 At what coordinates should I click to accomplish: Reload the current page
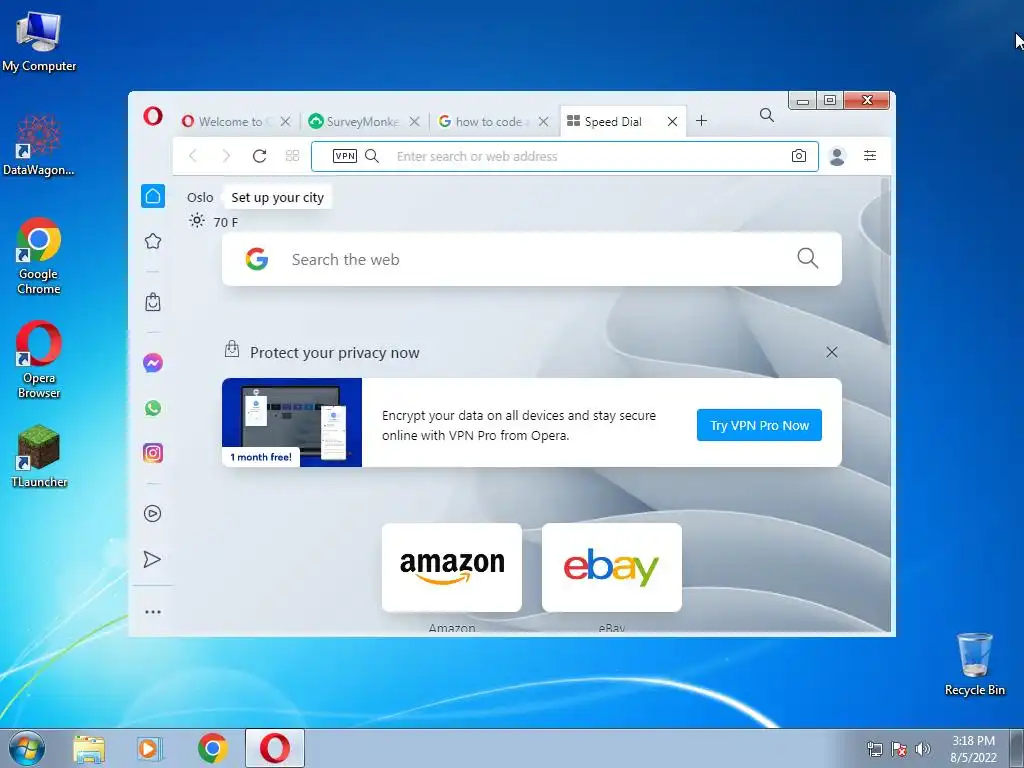click(259, 156)
